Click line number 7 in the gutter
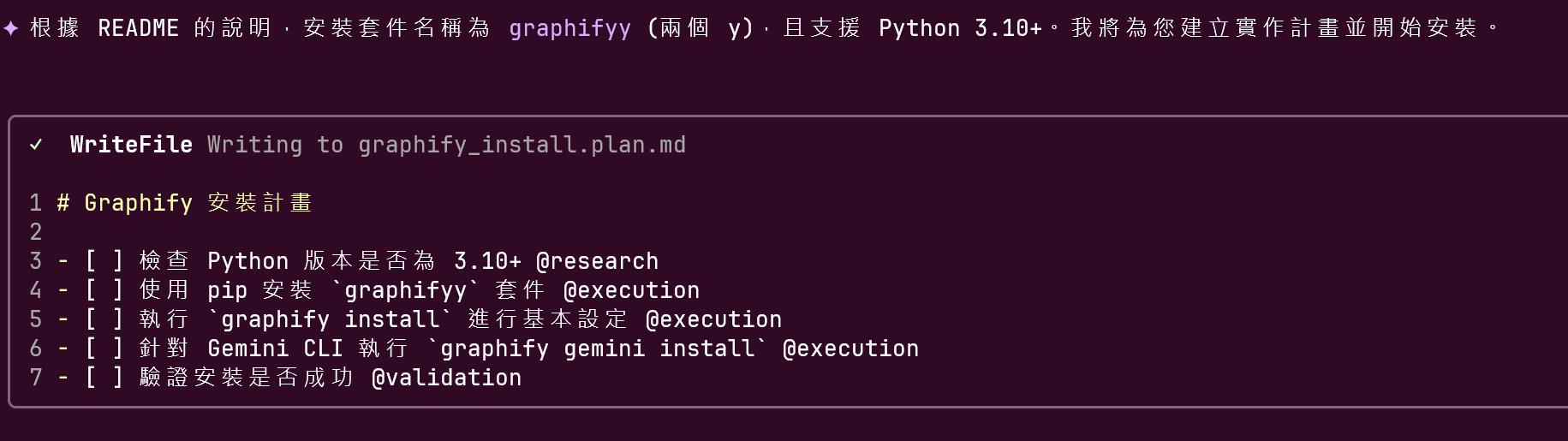The width and height of the screenshot is (1568, 441). tap(35, 378)
